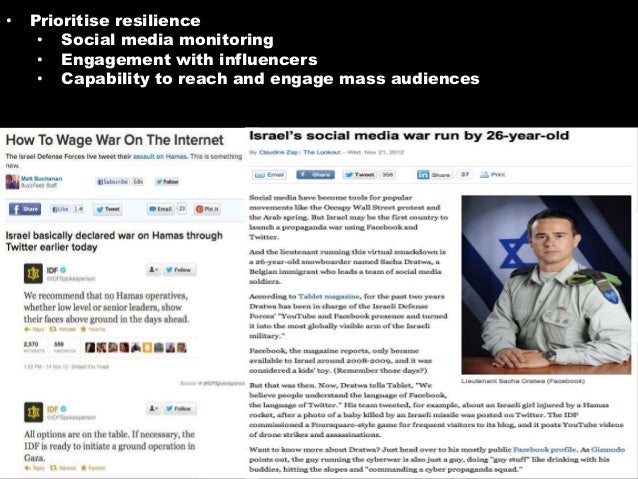Click the Email button in Yahoo article

coord(269,175)
